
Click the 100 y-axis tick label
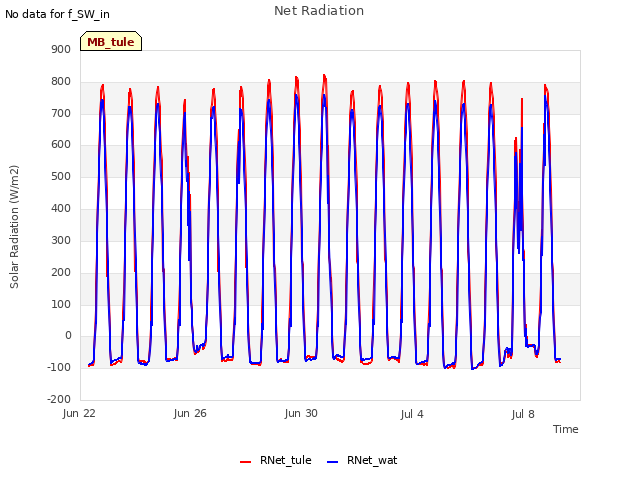(x=61, y=304)
